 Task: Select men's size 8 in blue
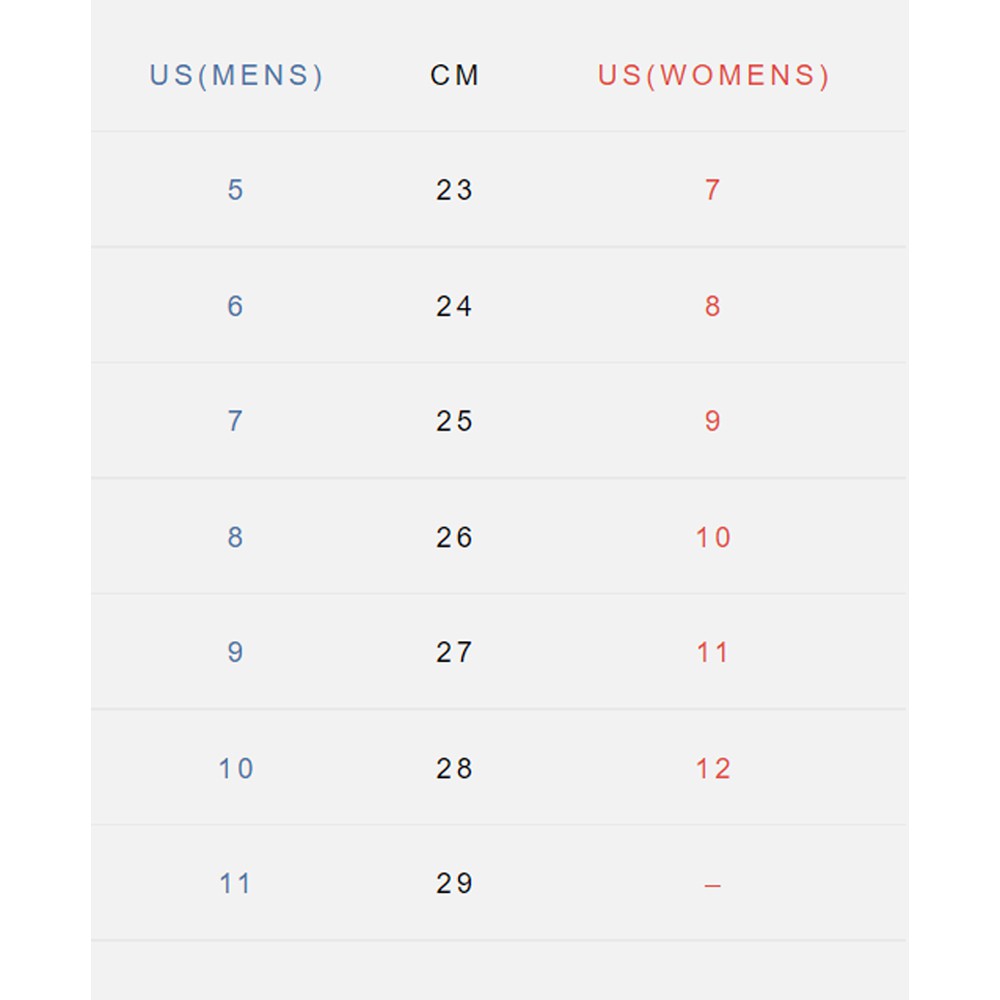click(x=235, y=537)
